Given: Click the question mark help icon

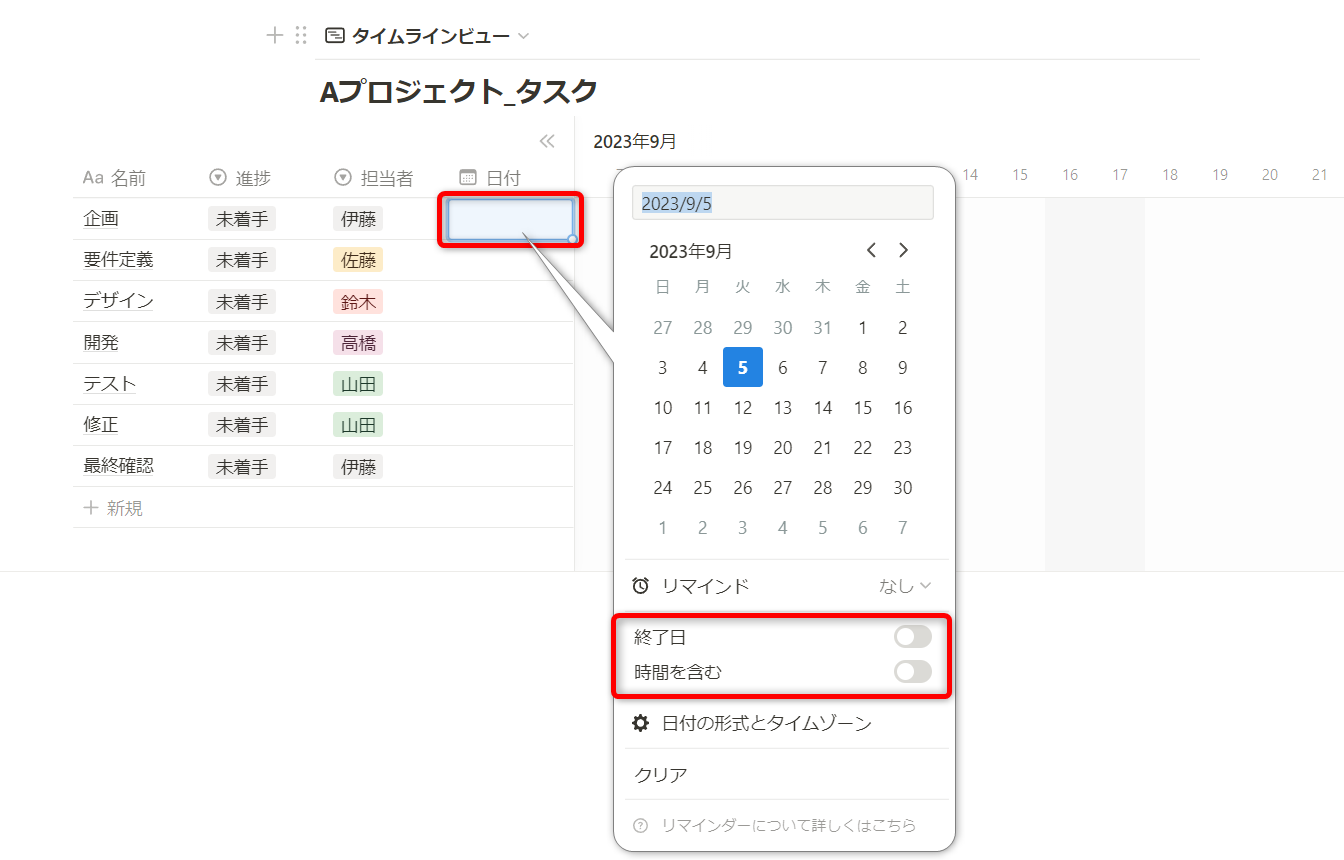Looking at the screenshot, I should click(x=641, y=825).
